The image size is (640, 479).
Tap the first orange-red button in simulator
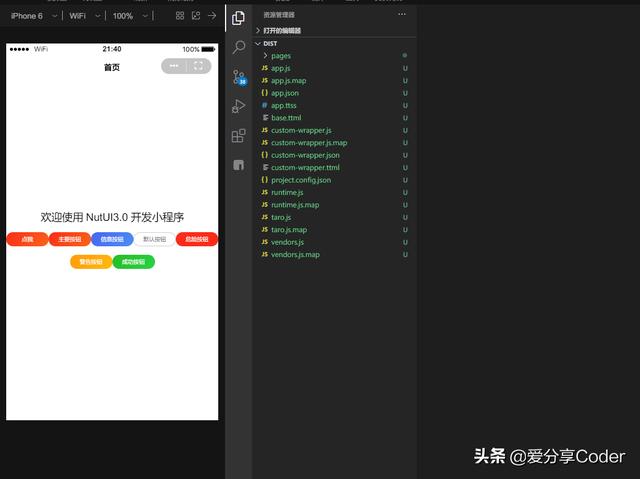[27, 239]
